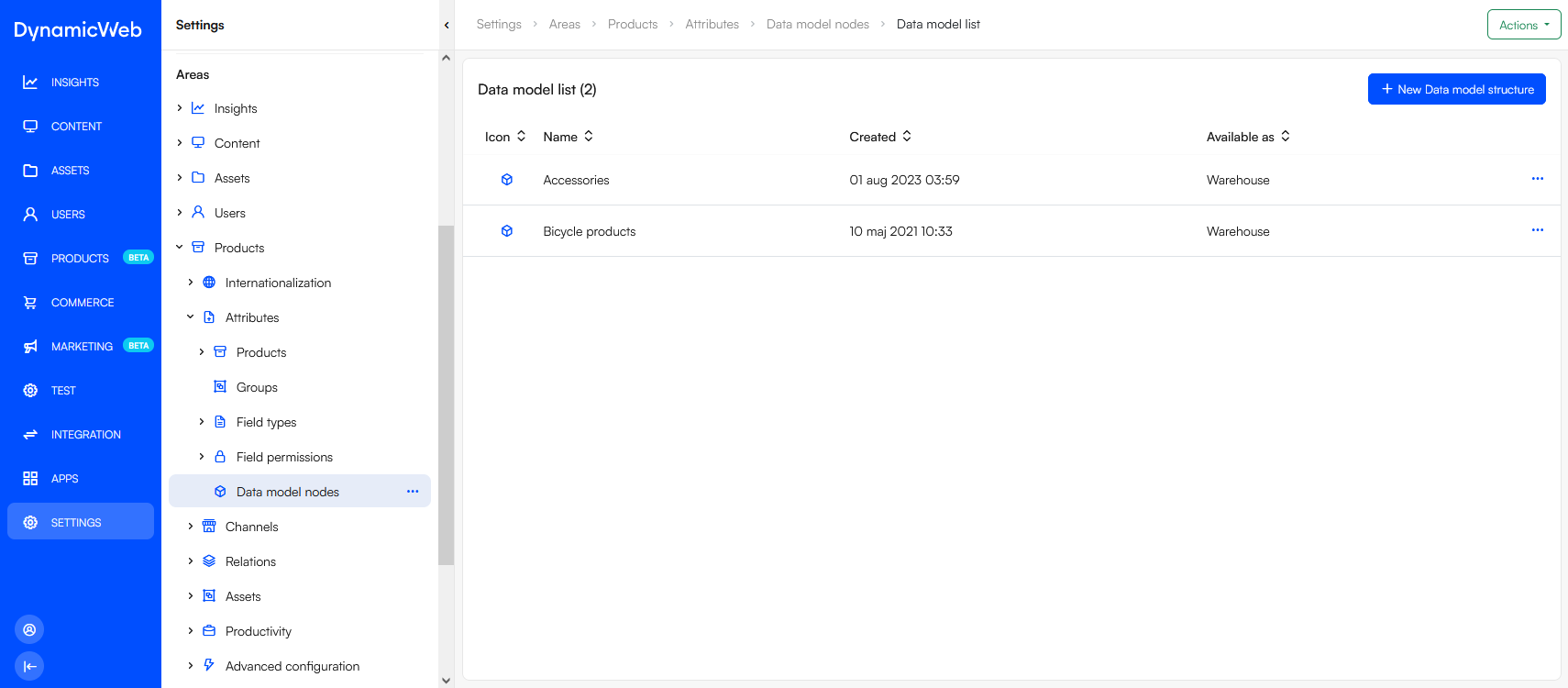
Task: Expand the Relations tree node
Action: tap(191, 561)
